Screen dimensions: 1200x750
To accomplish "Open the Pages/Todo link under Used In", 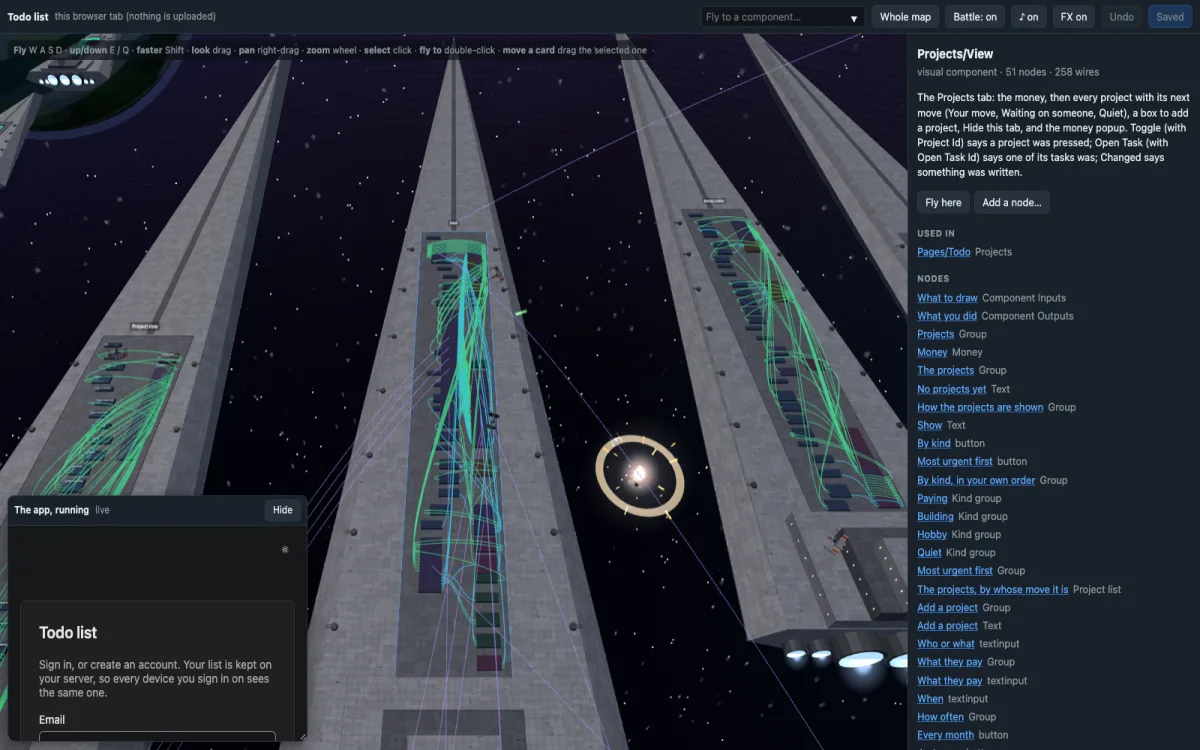I will [x=944, y=252].
